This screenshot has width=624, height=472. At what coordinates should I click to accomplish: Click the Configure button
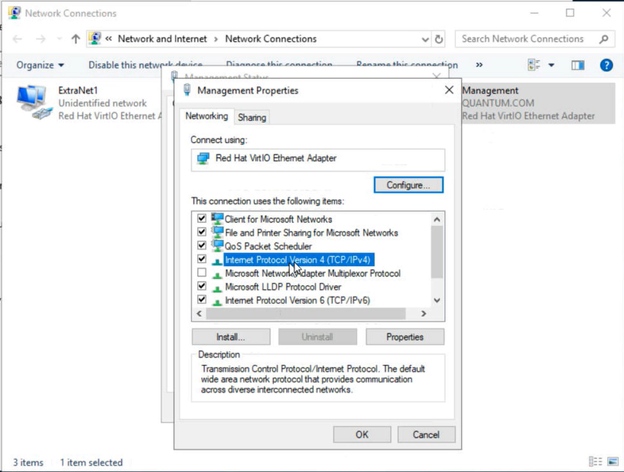[x=408, y=185]
